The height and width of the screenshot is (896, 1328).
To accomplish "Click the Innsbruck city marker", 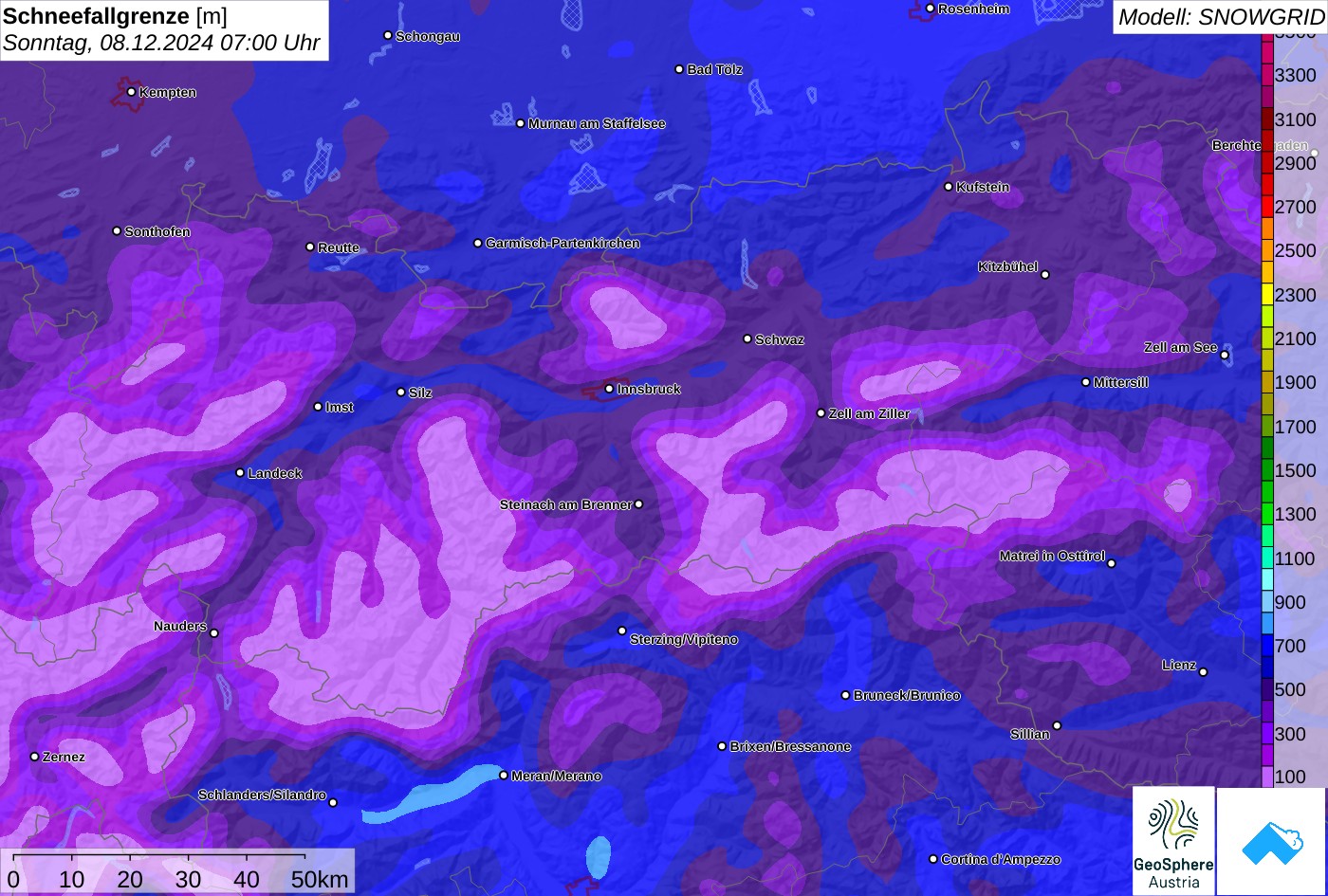I will point(609,389).
